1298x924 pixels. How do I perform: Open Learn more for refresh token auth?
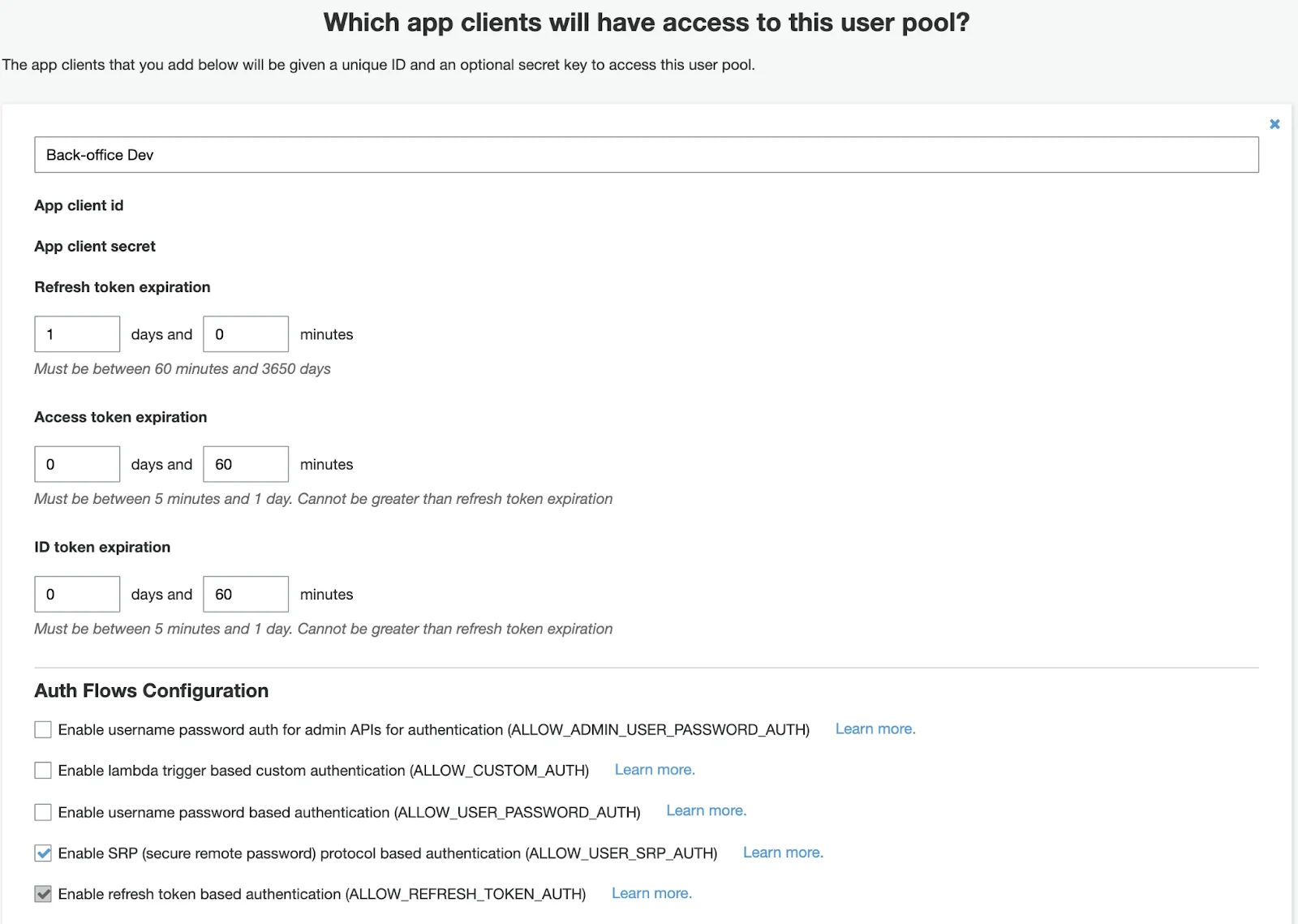pyautogui.click(x=651, y=892)
